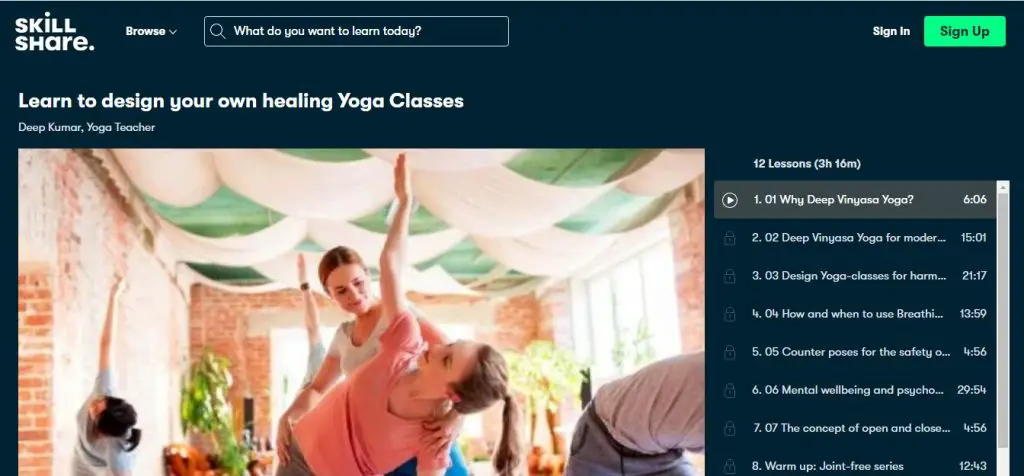Click the search magnifier icon

click(218, 31)
